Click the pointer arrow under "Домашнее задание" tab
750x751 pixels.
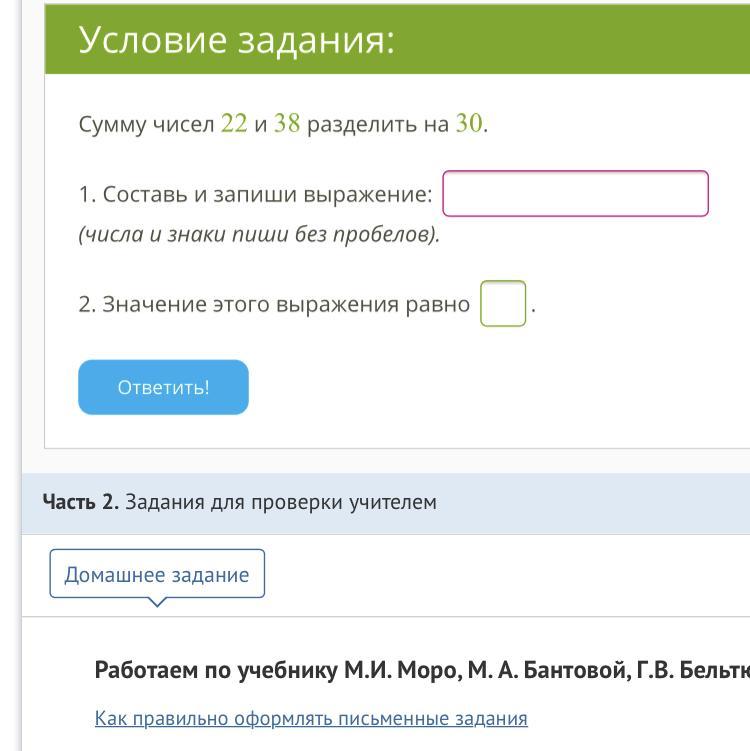pos(157,603)
